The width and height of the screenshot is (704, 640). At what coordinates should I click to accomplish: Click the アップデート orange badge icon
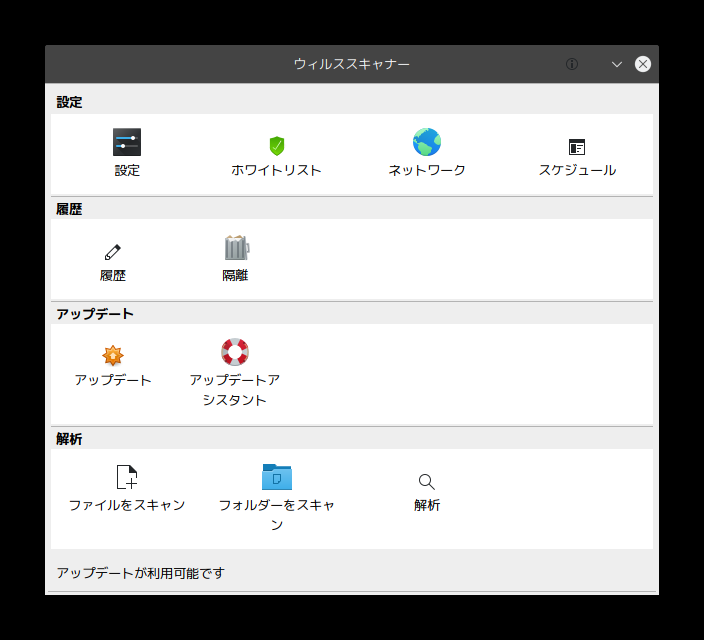pos(113,355)
